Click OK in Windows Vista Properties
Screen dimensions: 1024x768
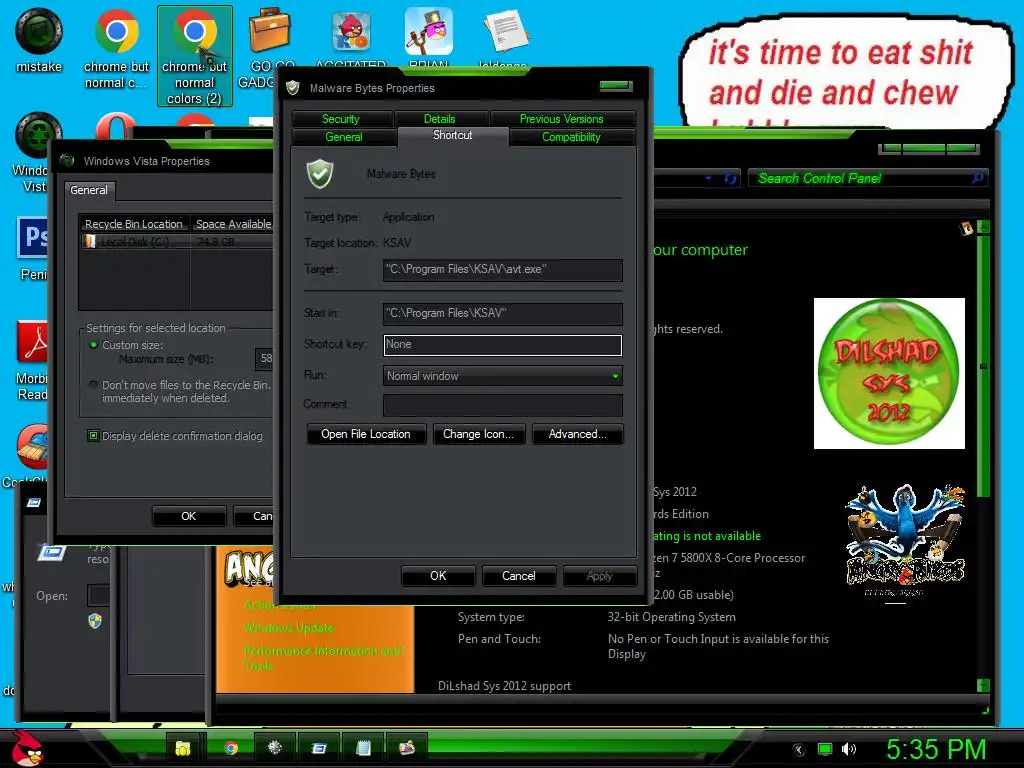(189, 516)
